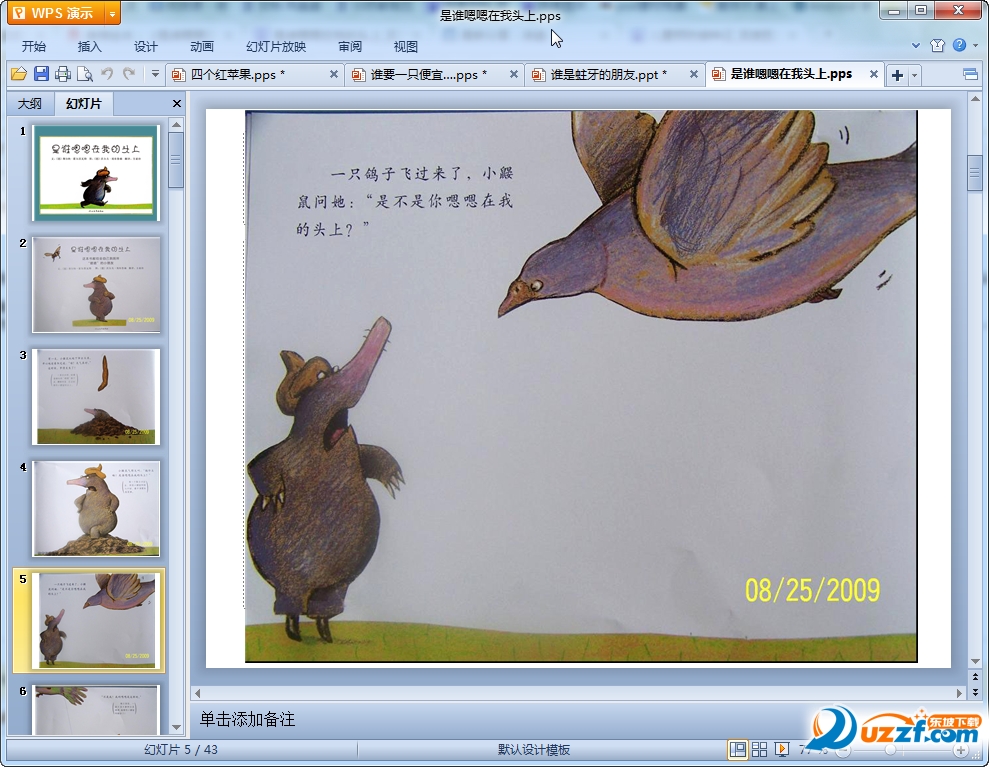Click thumbnail pane scroll up arrow

[177, 125]
